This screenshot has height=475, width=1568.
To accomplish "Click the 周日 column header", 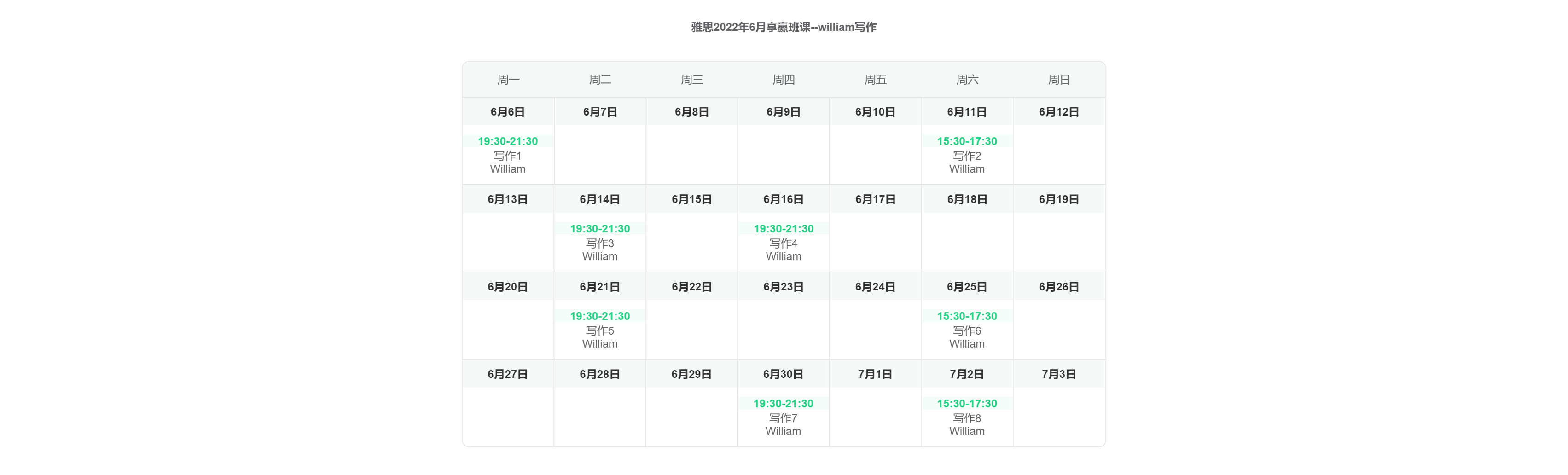I will click(1059, 80).
